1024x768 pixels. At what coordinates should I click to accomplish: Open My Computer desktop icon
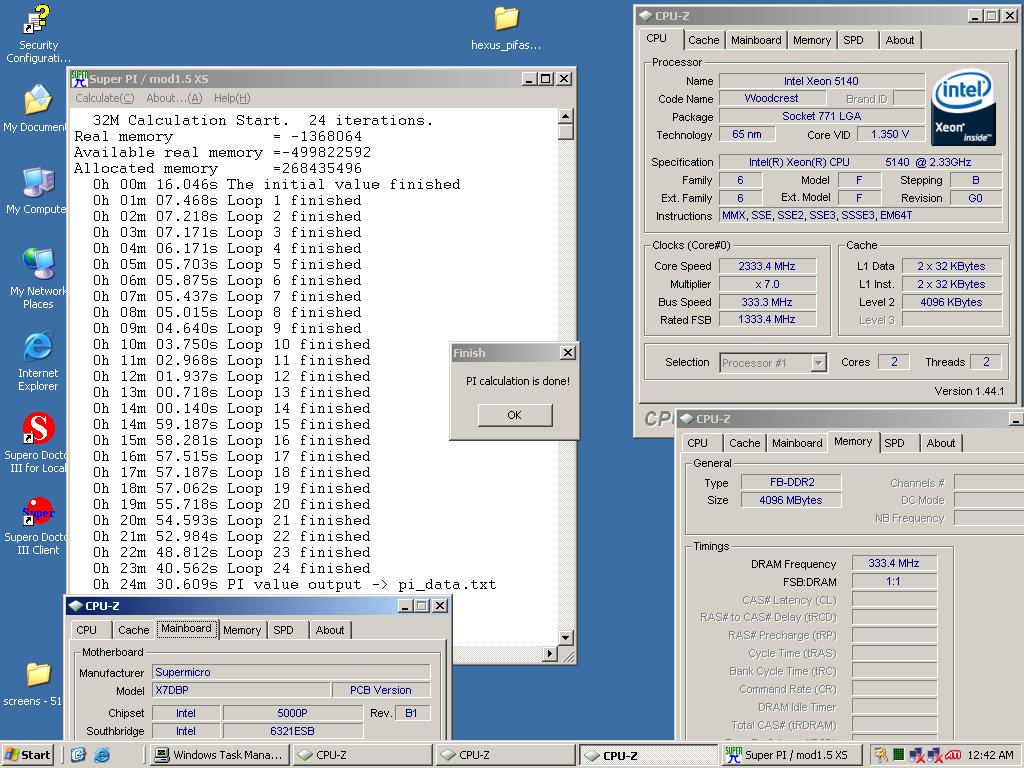pos(37,191)
